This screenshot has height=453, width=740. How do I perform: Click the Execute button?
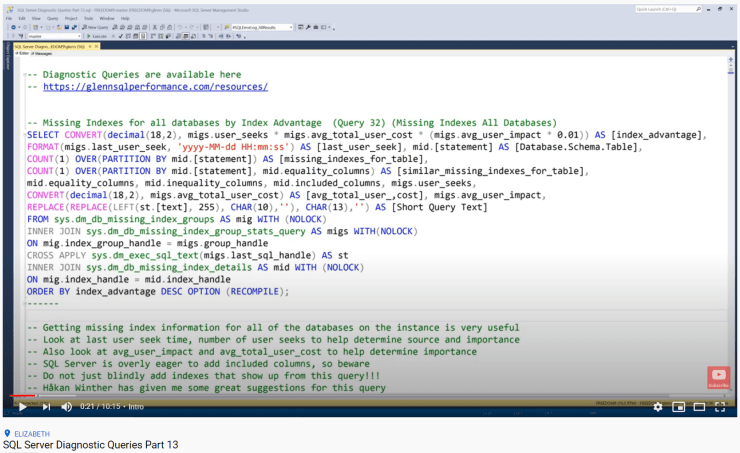[x=97, y=36]
